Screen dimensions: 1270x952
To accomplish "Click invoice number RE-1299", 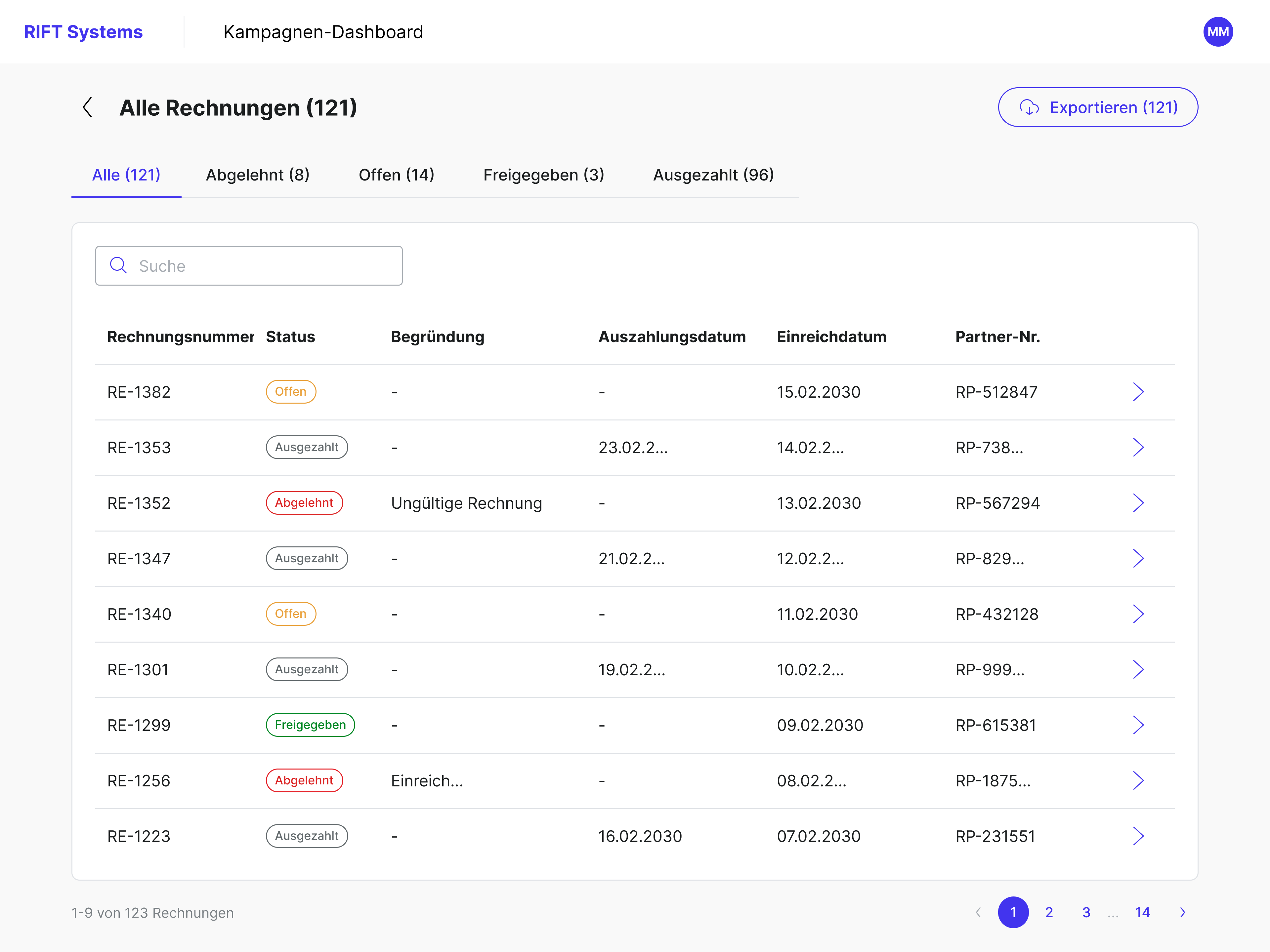I will (x=139, y=725).
